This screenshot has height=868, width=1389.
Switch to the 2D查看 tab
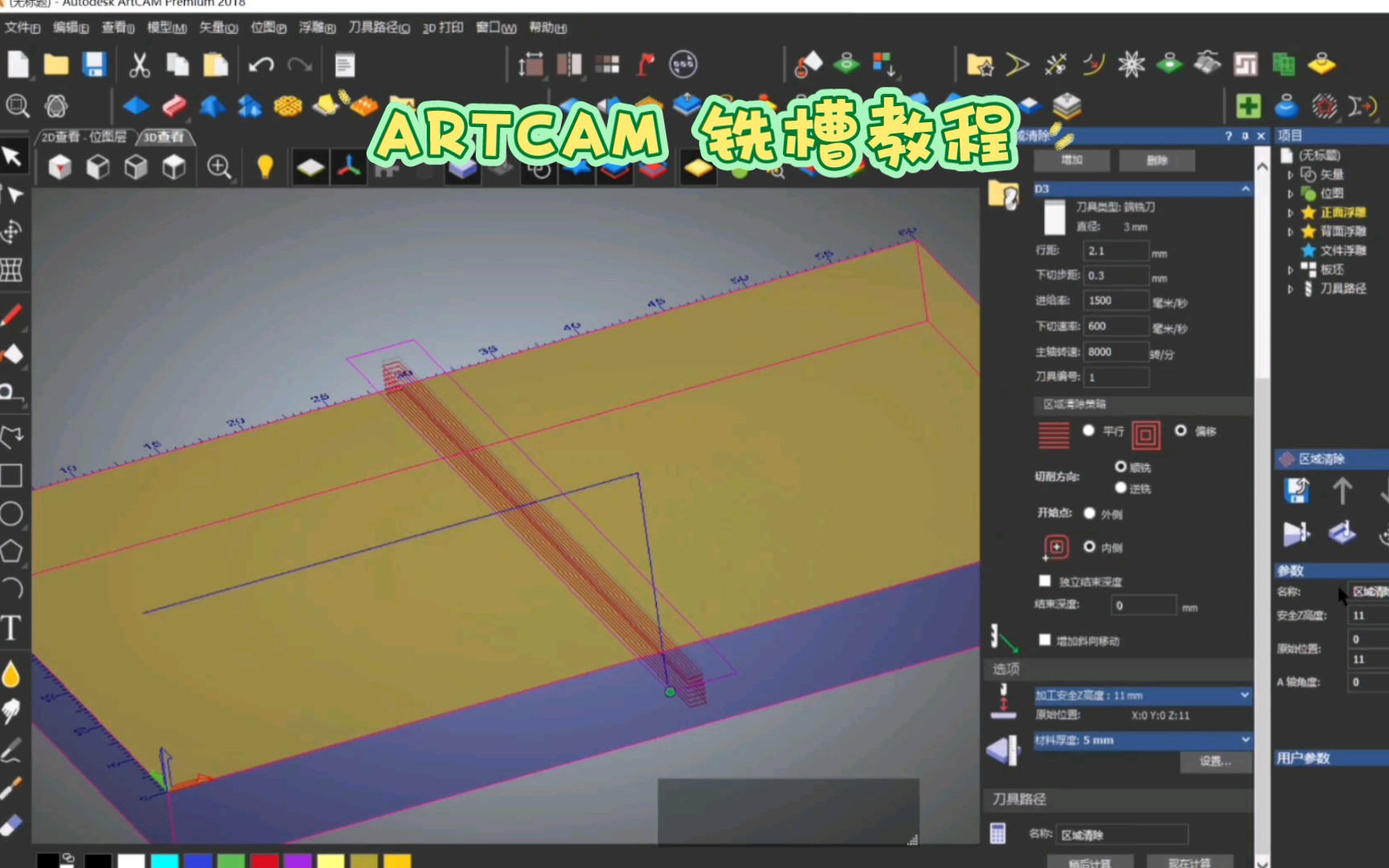tap(84, 137)
